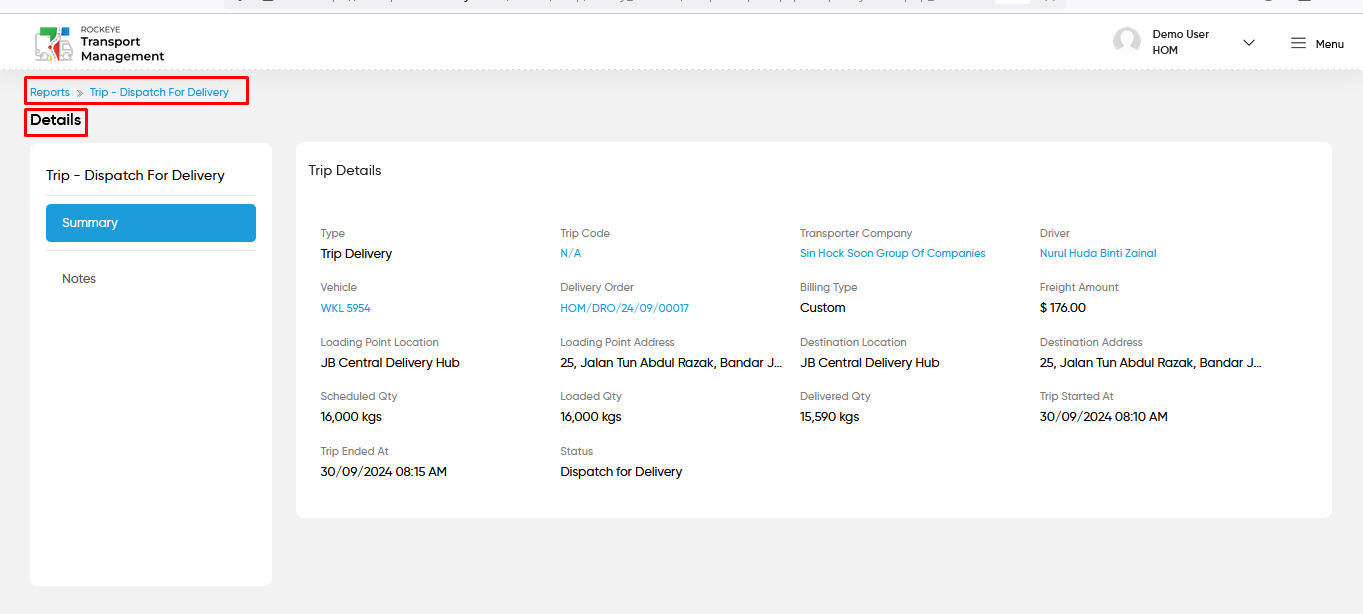Image resolution: width=1363 pixels, height=614 pixels.
Task: Open the hamburger Menu icon
Action: [1298, 43]
